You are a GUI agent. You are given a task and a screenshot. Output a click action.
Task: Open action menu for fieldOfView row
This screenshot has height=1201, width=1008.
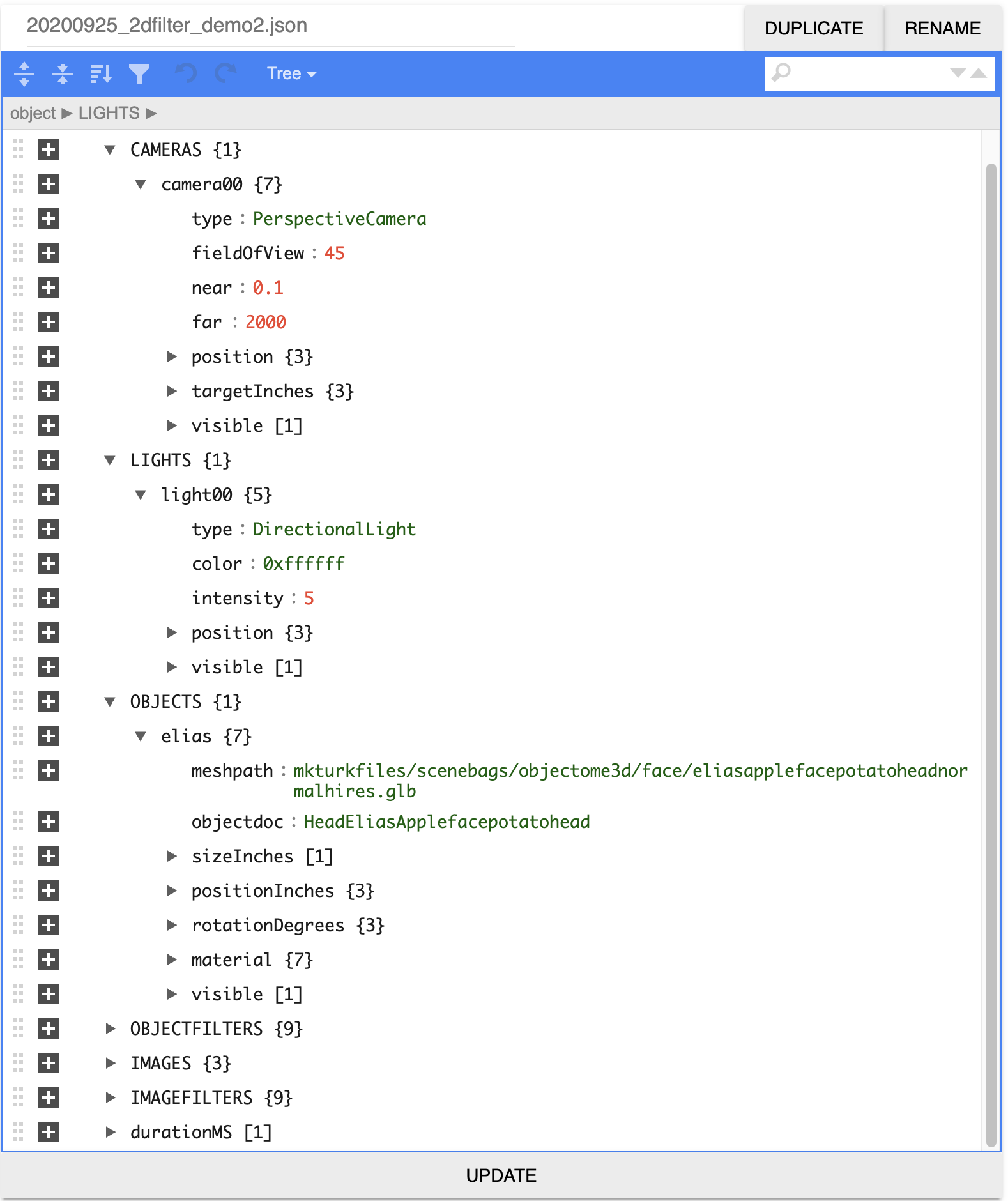click(x=49, y=254)
